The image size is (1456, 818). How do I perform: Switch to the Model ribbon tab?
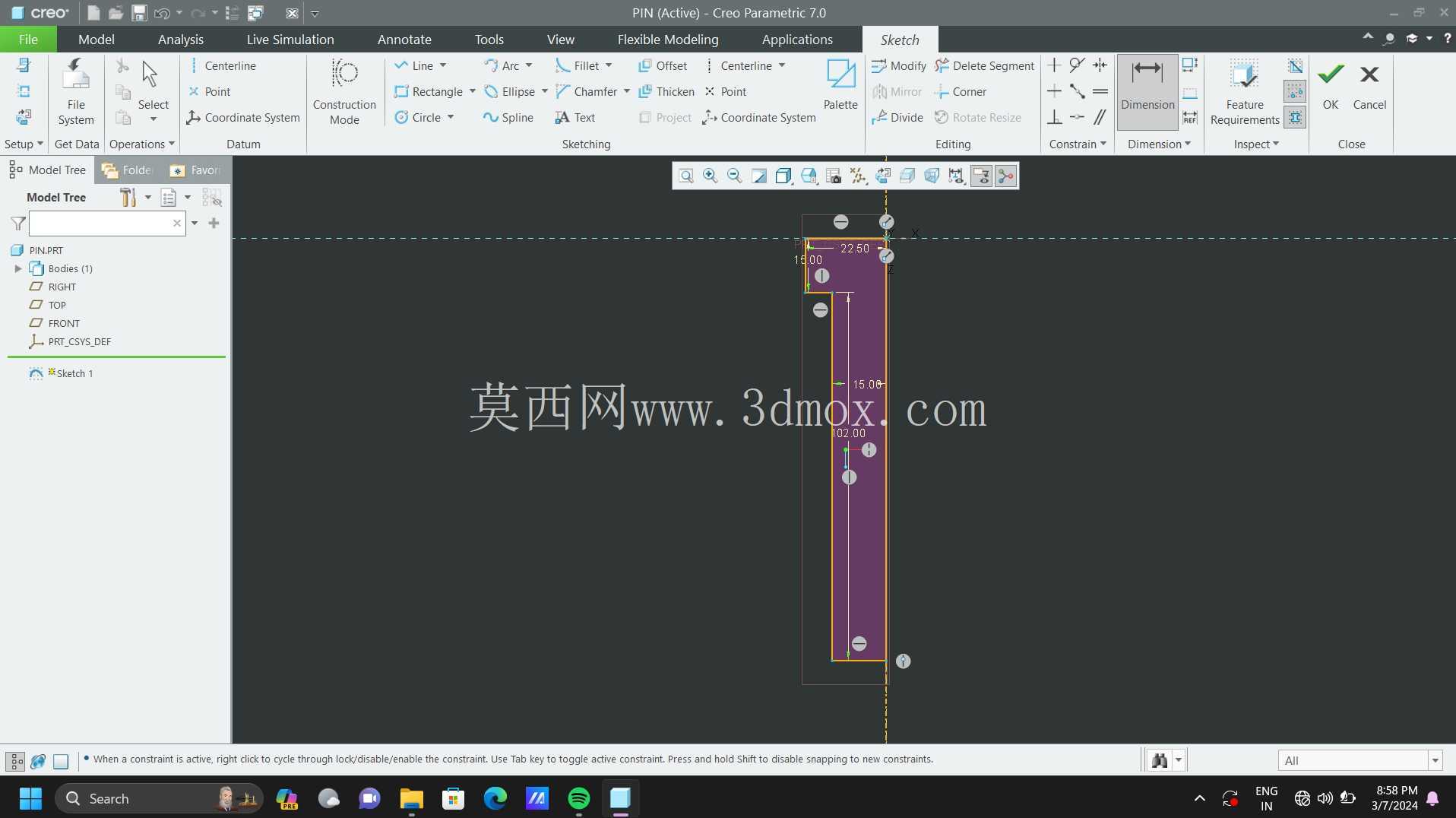point(97,40)
